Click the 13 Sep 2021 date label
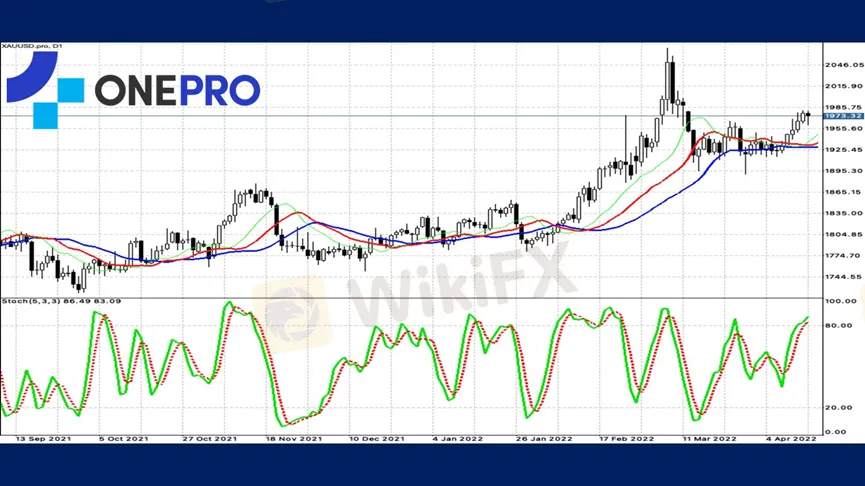 [x=39, y=438]
